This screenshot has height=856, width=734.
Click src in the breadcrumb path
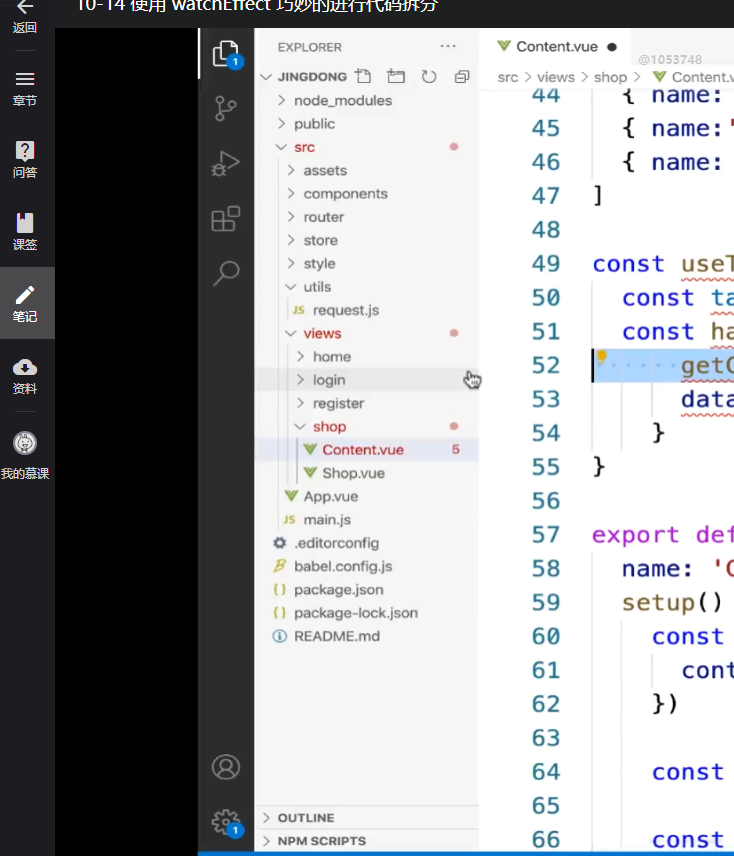tap(508, 77)
